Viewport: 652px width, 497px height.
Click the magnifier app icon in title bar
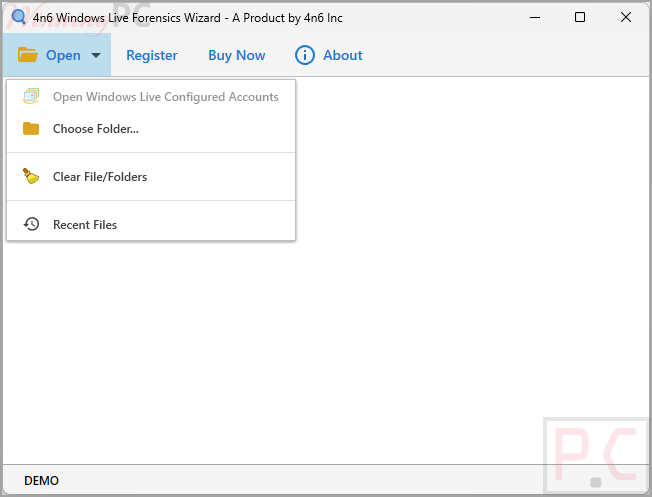(x=18, y=17)
